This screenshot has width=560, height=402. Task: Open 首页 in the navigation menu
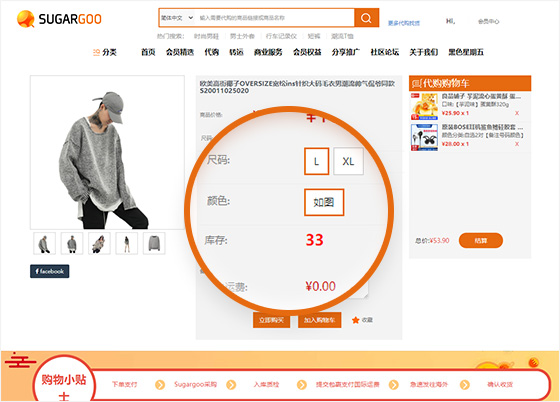(148, 52)
